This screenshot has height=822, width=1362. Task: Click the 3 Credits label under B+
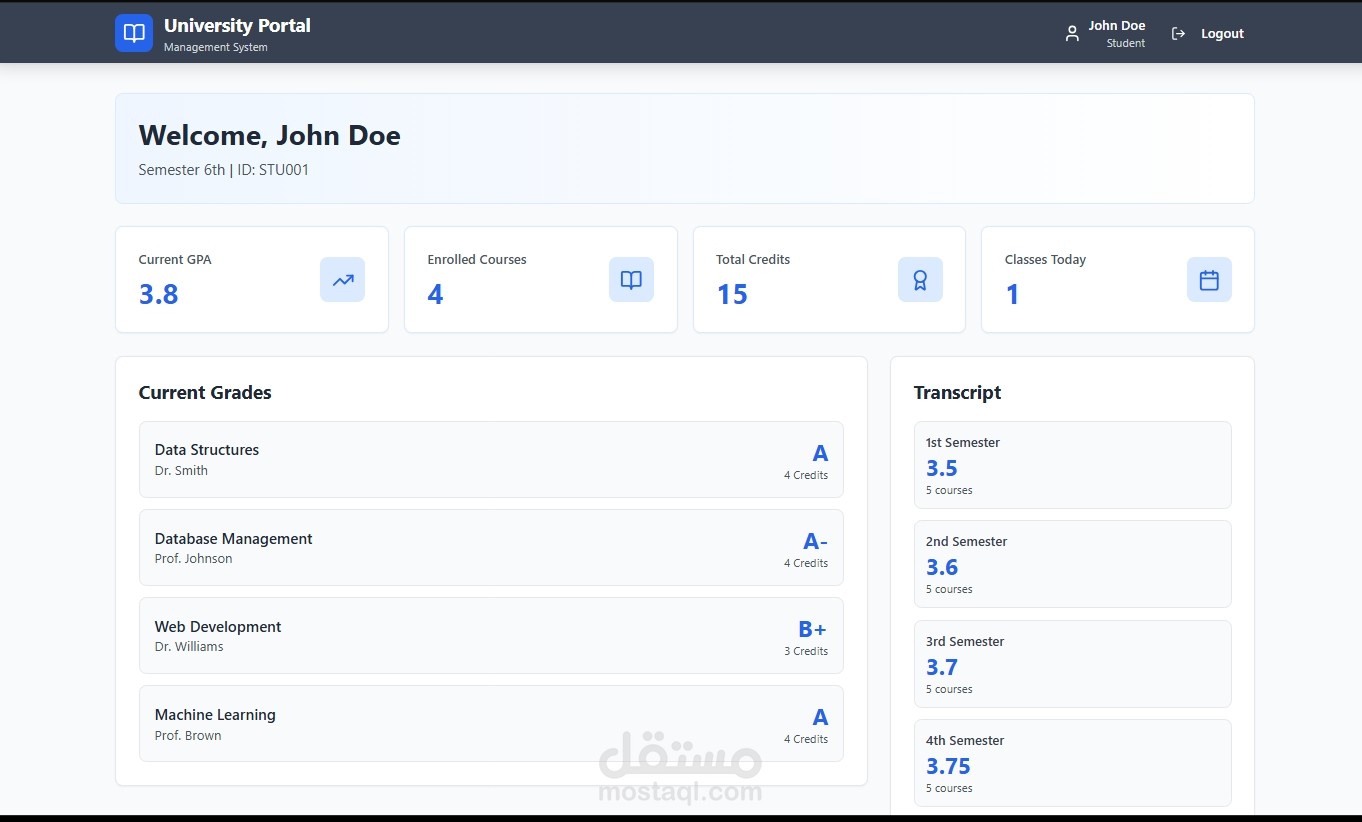806,651
